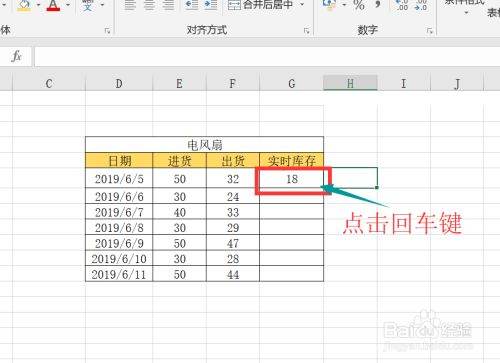The height and width of the screenshot is (363, 500).
Task: Apply comma style number format
Action: click(x=378, y=4)
